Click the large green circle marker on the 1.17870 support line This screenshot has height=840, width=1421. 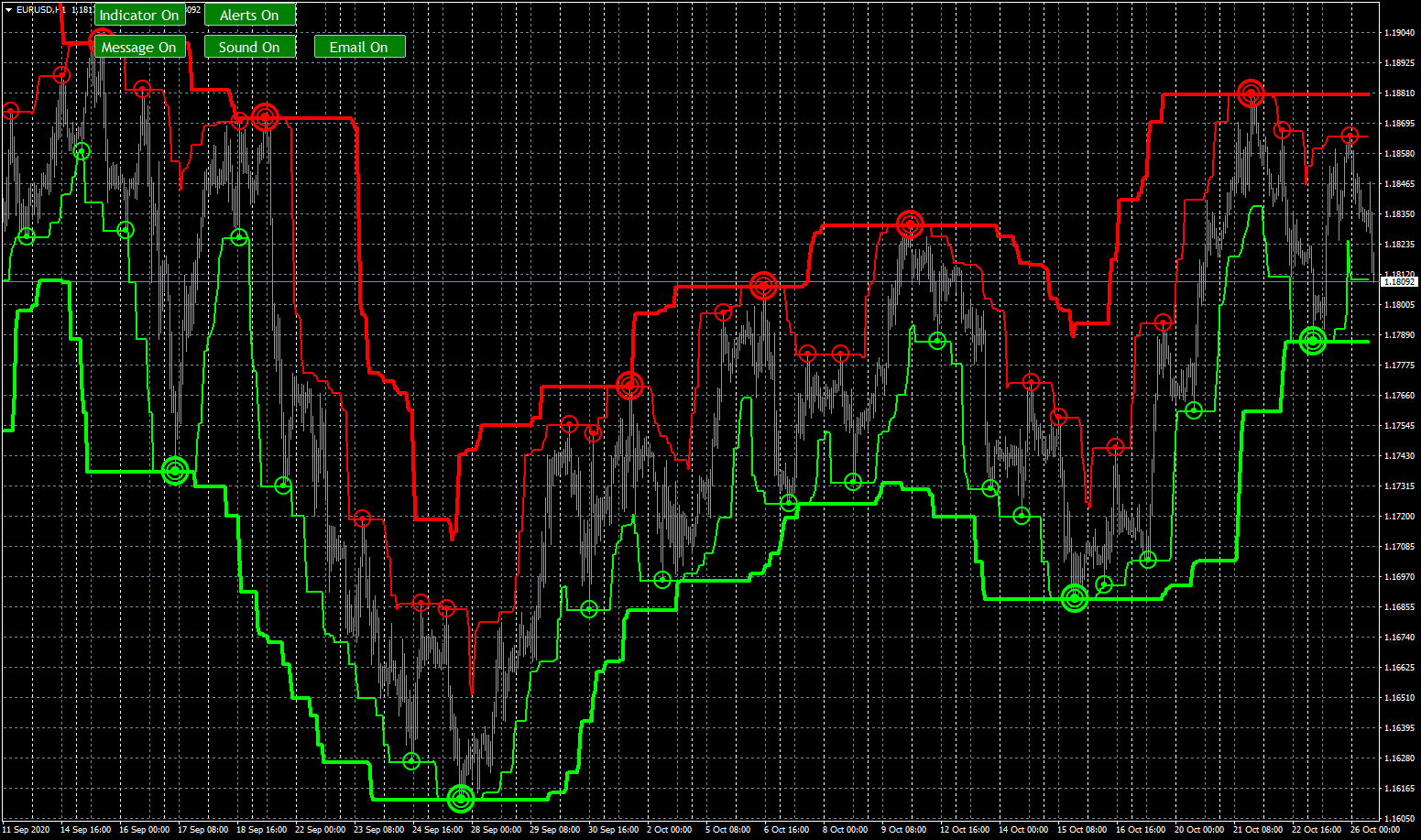[1313, 341]
